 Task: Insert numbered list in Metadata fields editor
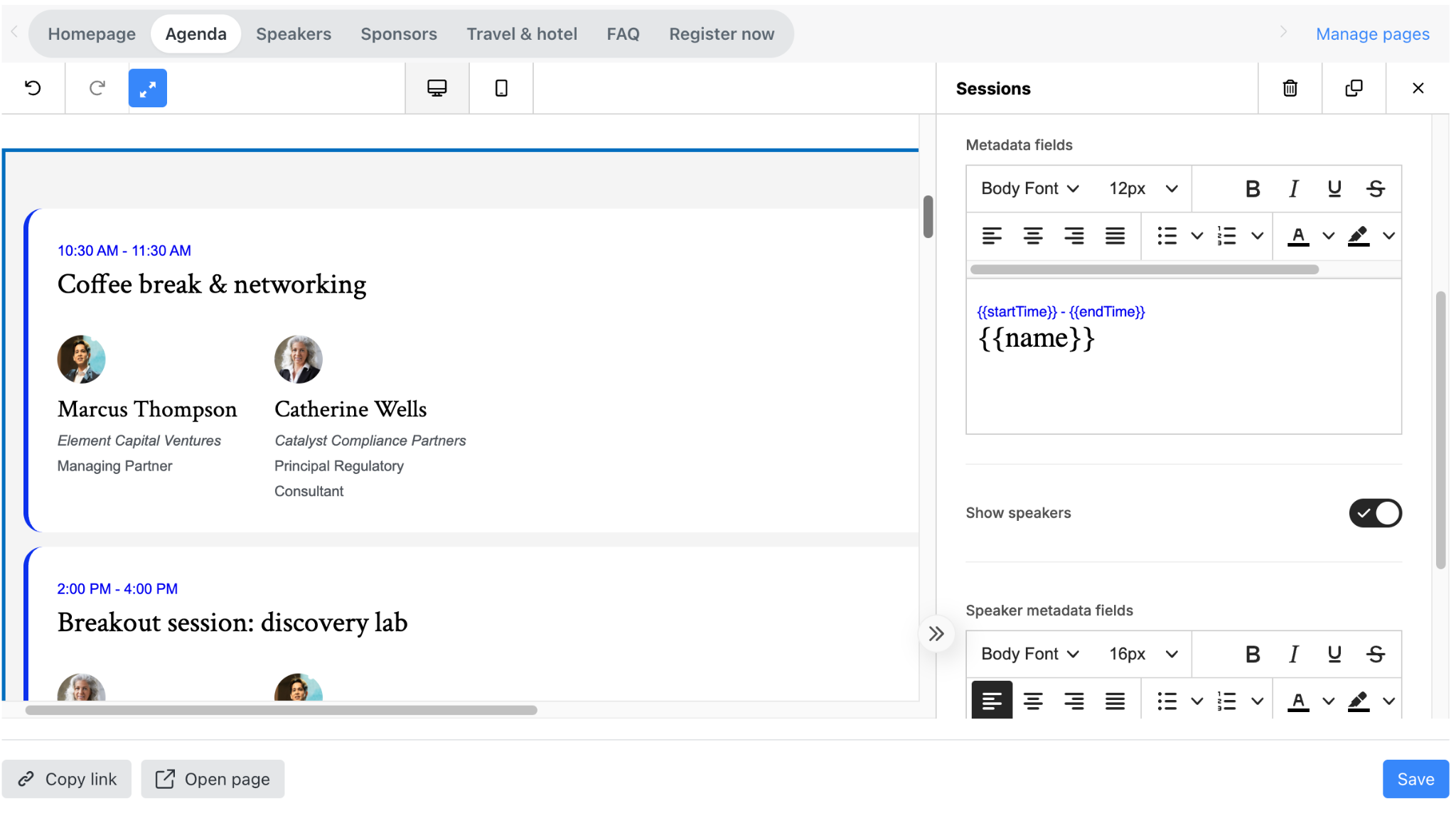click(x=1227, y=236)
